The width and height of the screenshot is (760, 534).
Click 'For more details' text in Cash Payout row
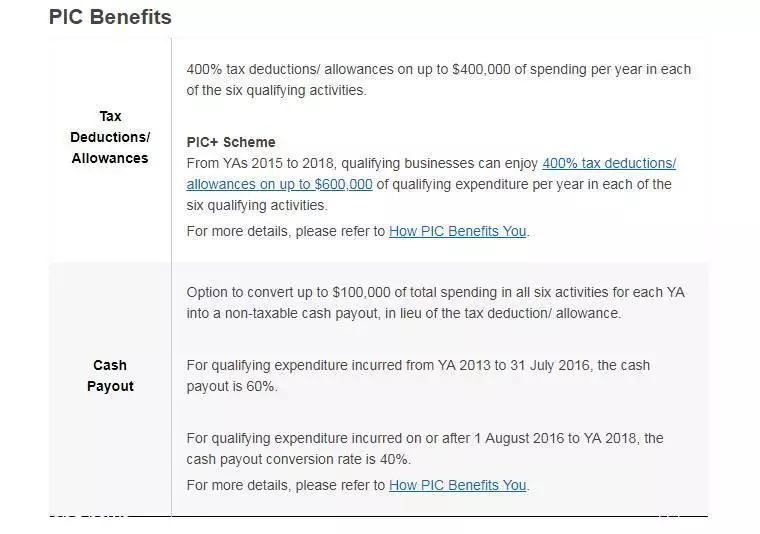coord(286,486)
